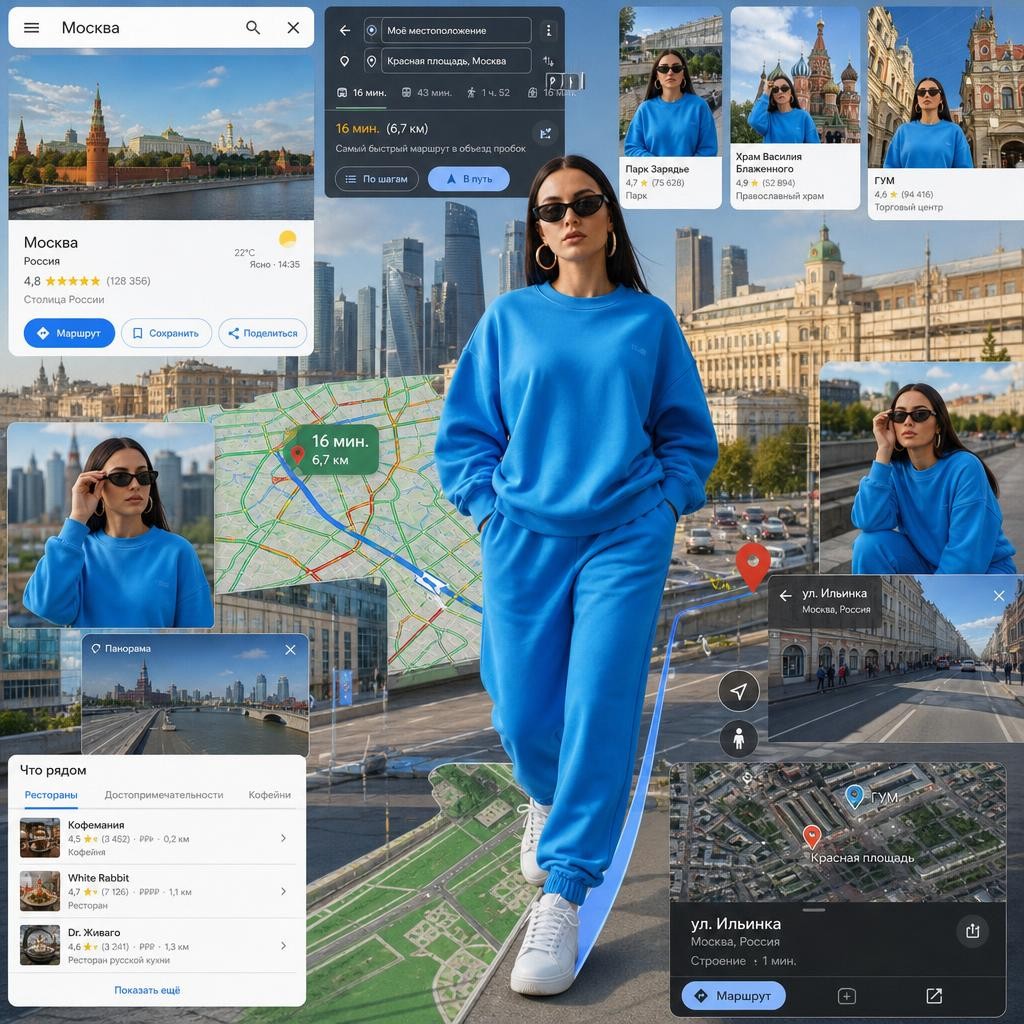The image size is (1024, 1024).
Task: Click the large red destination pin on the road
Action: coord(753,567)
